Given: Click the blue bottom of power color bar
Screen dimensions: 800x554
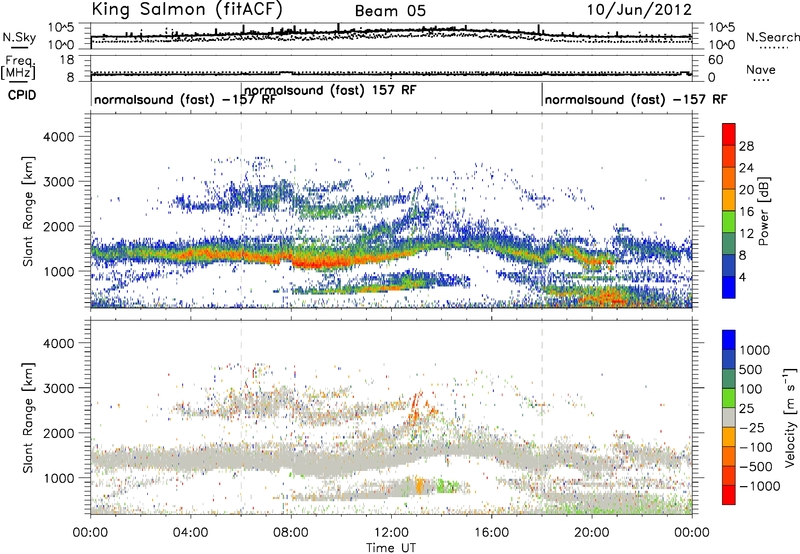Looking at the screenshot, I should [729, 287].
